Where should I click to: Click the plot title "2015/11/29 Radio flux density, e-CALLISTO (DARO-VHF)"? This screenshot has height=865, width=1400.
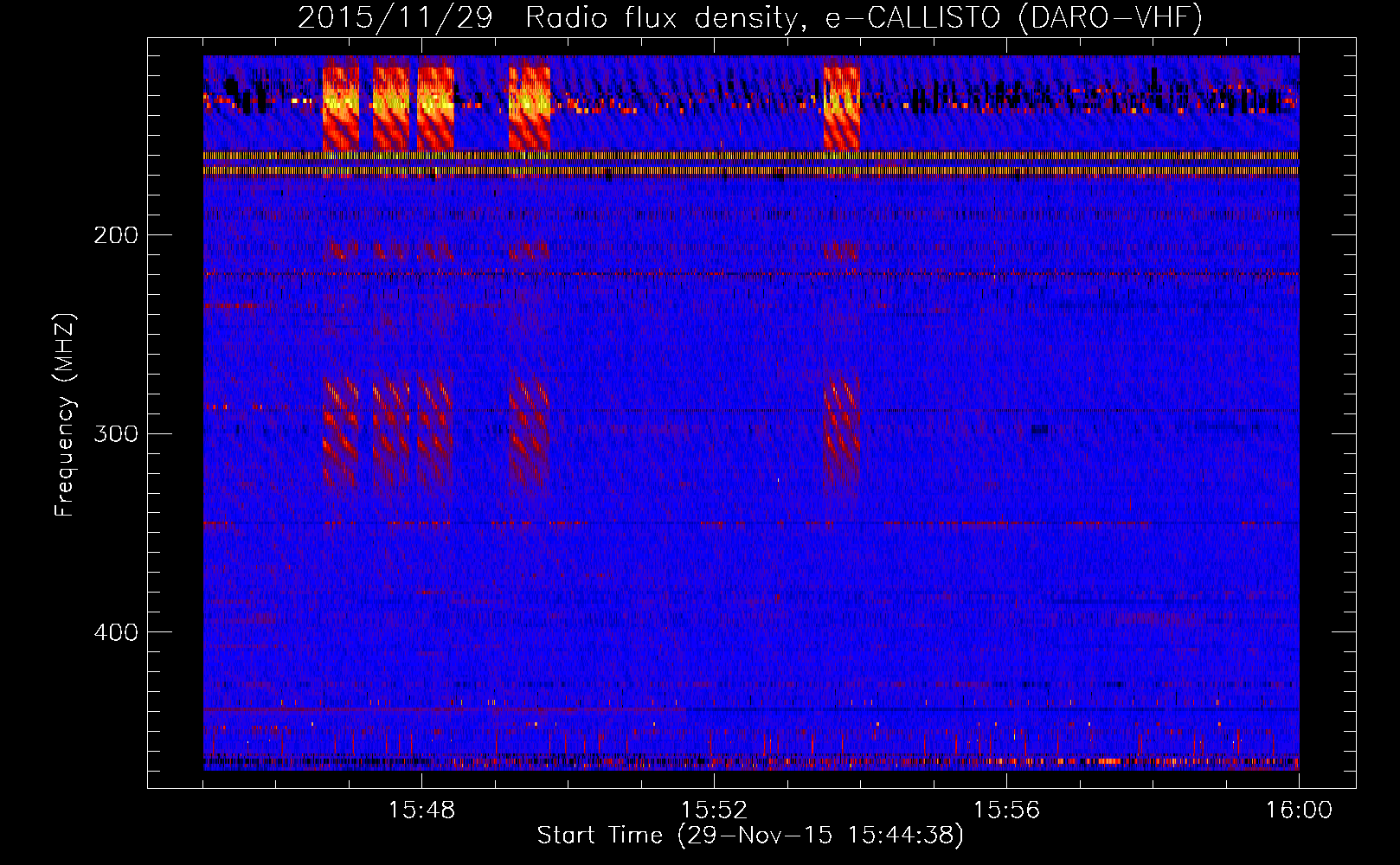(750, 17)
